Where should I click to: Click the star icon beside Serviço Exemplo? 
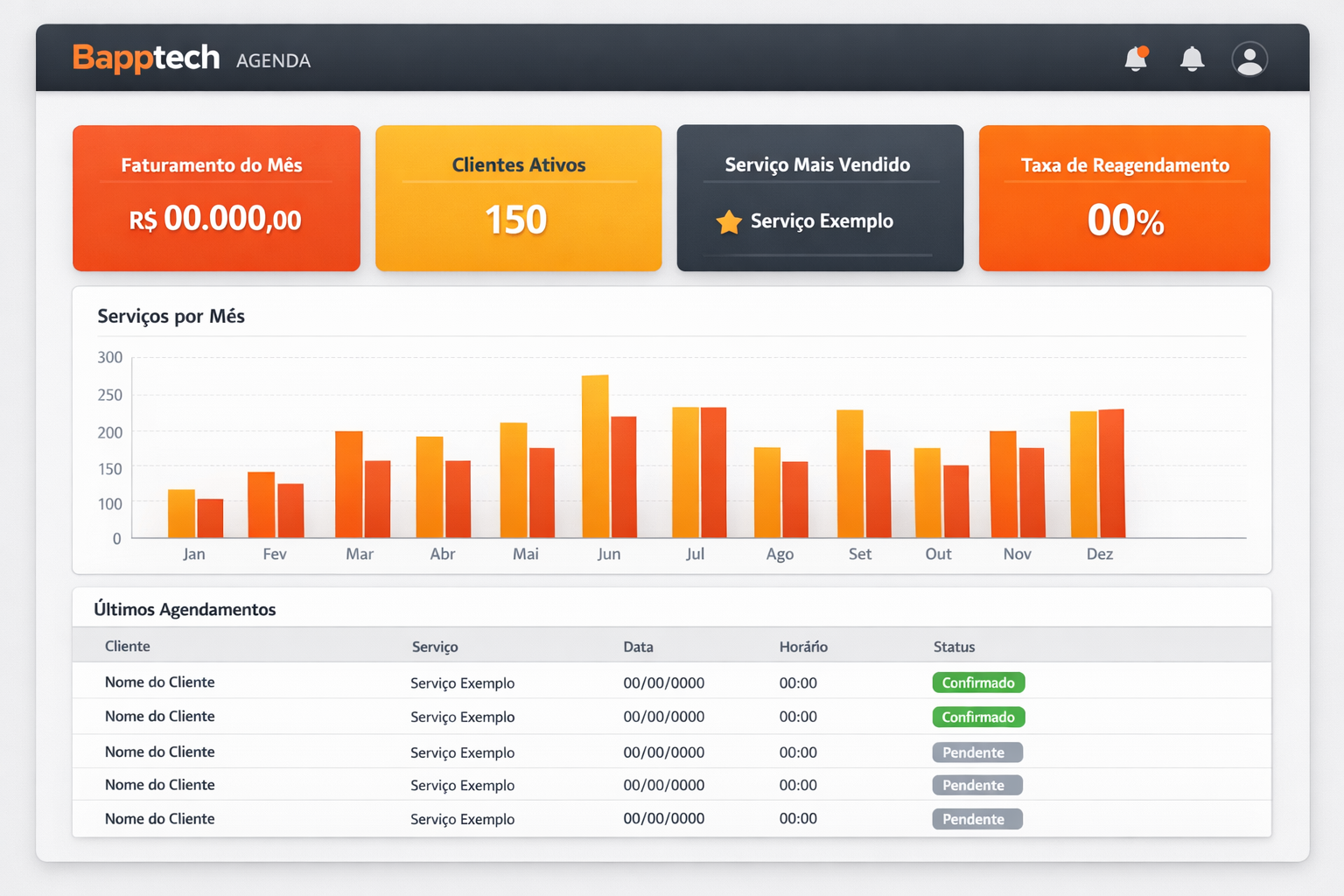pos(729,221)
